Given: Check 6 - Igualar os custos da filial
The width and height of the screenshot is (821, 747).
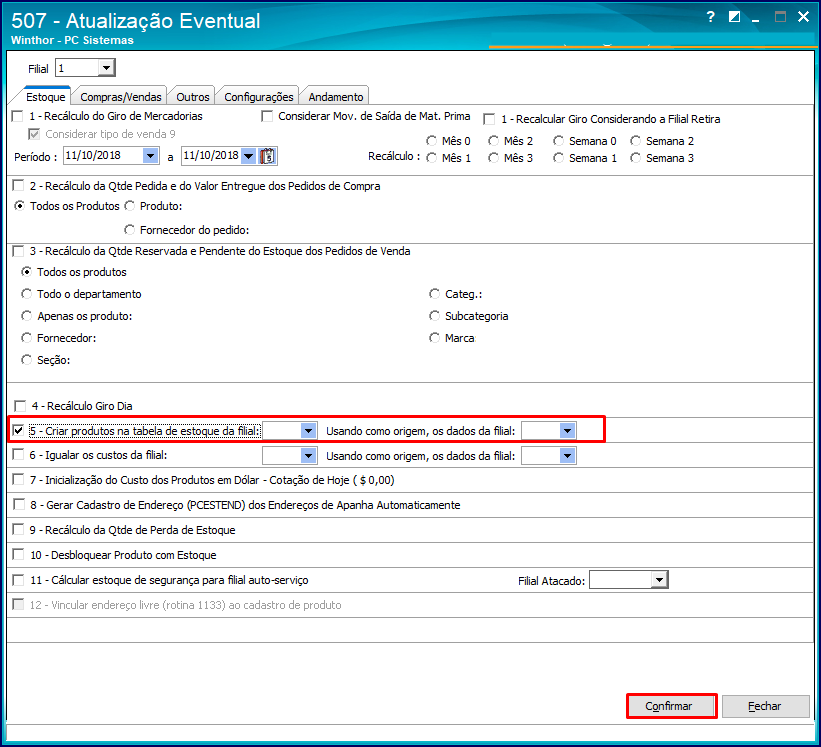Looking at the screenshot, I should point(18,455).
